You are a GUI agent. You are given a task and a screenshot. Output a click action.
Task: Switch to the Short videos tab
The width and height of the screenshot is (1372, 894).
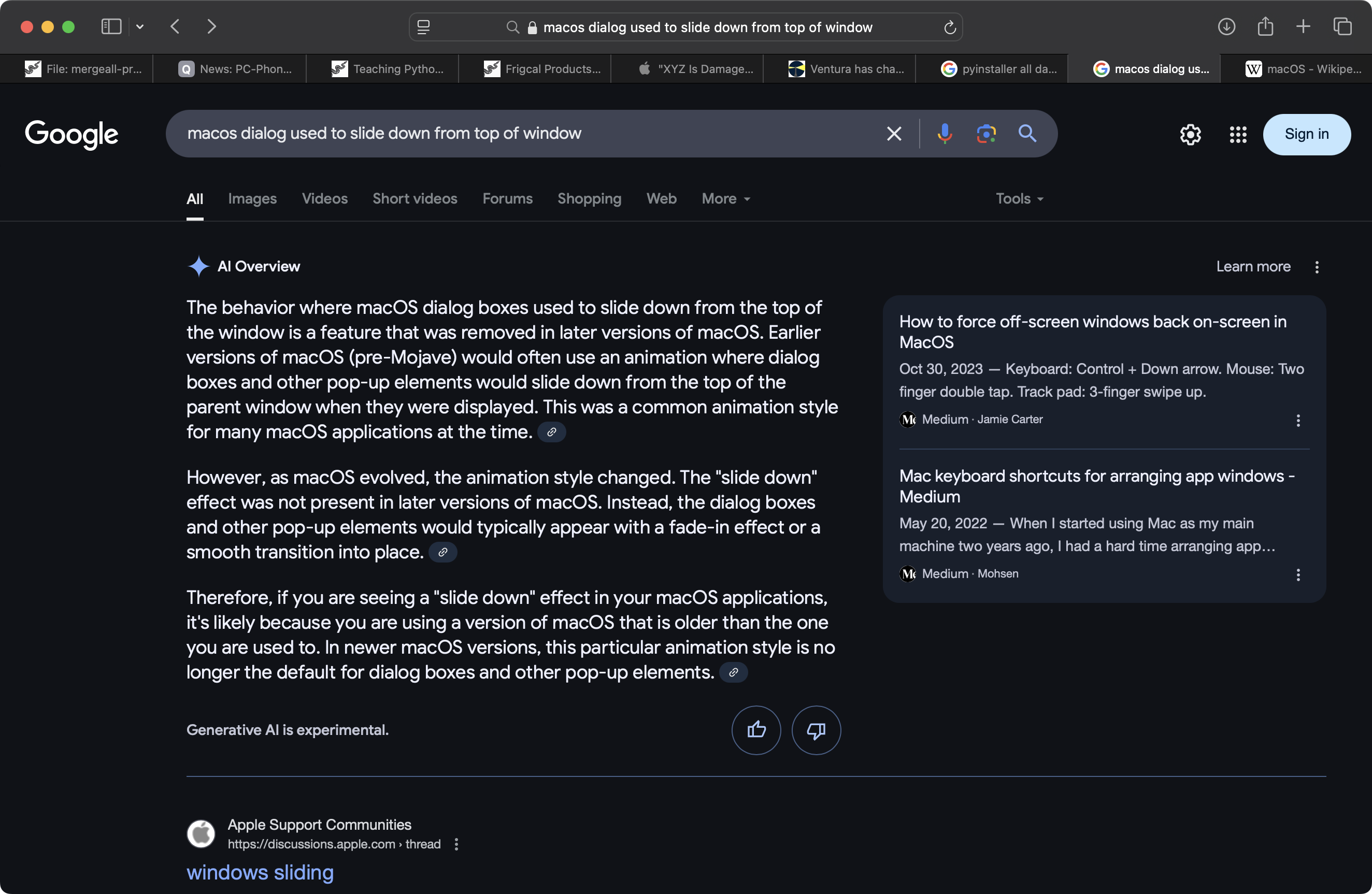click(x=415, y=199)
